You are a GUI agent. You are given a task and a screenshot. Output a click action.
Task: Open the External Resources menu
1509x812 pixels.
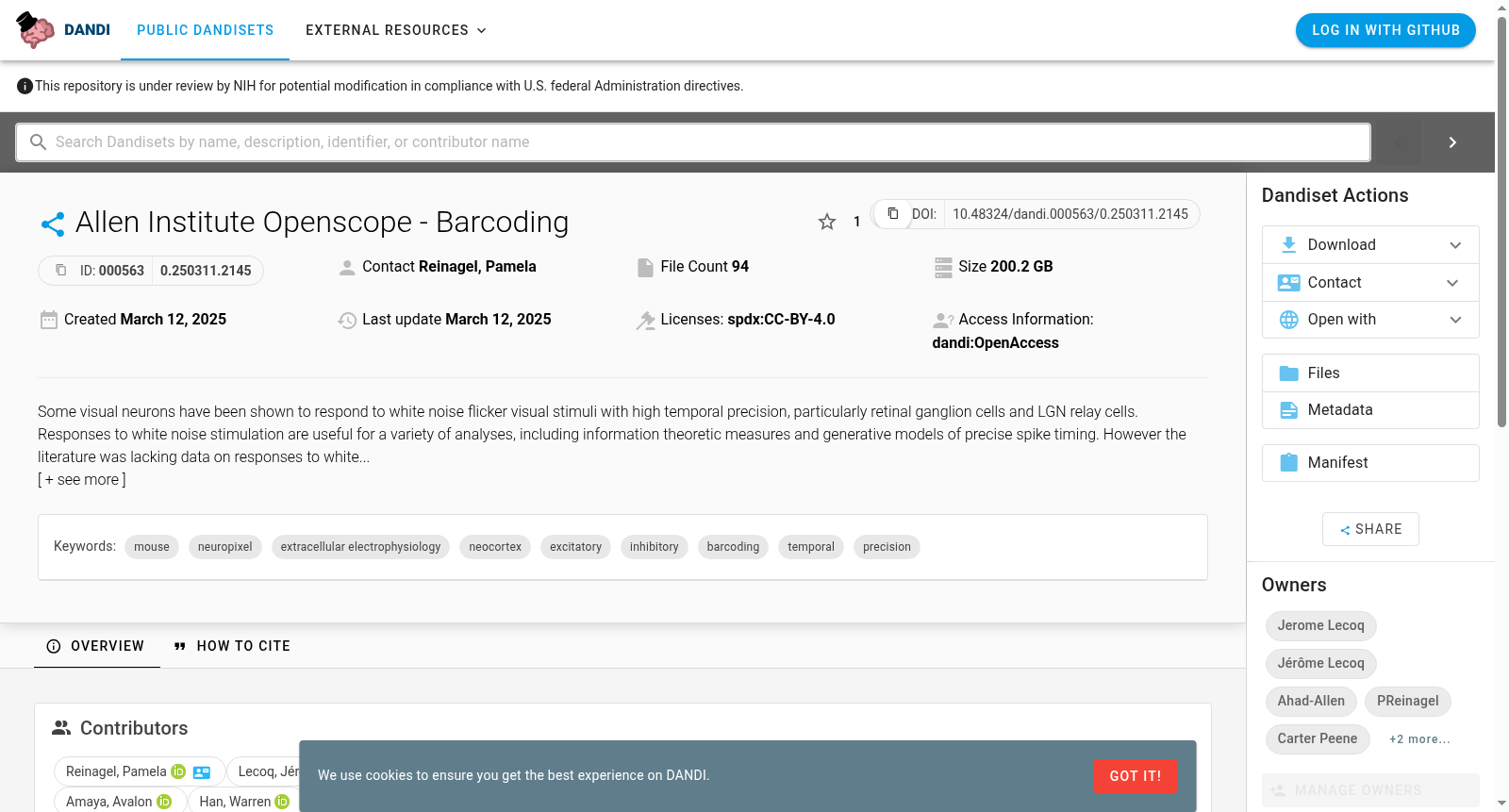click(x=396, y=30)
